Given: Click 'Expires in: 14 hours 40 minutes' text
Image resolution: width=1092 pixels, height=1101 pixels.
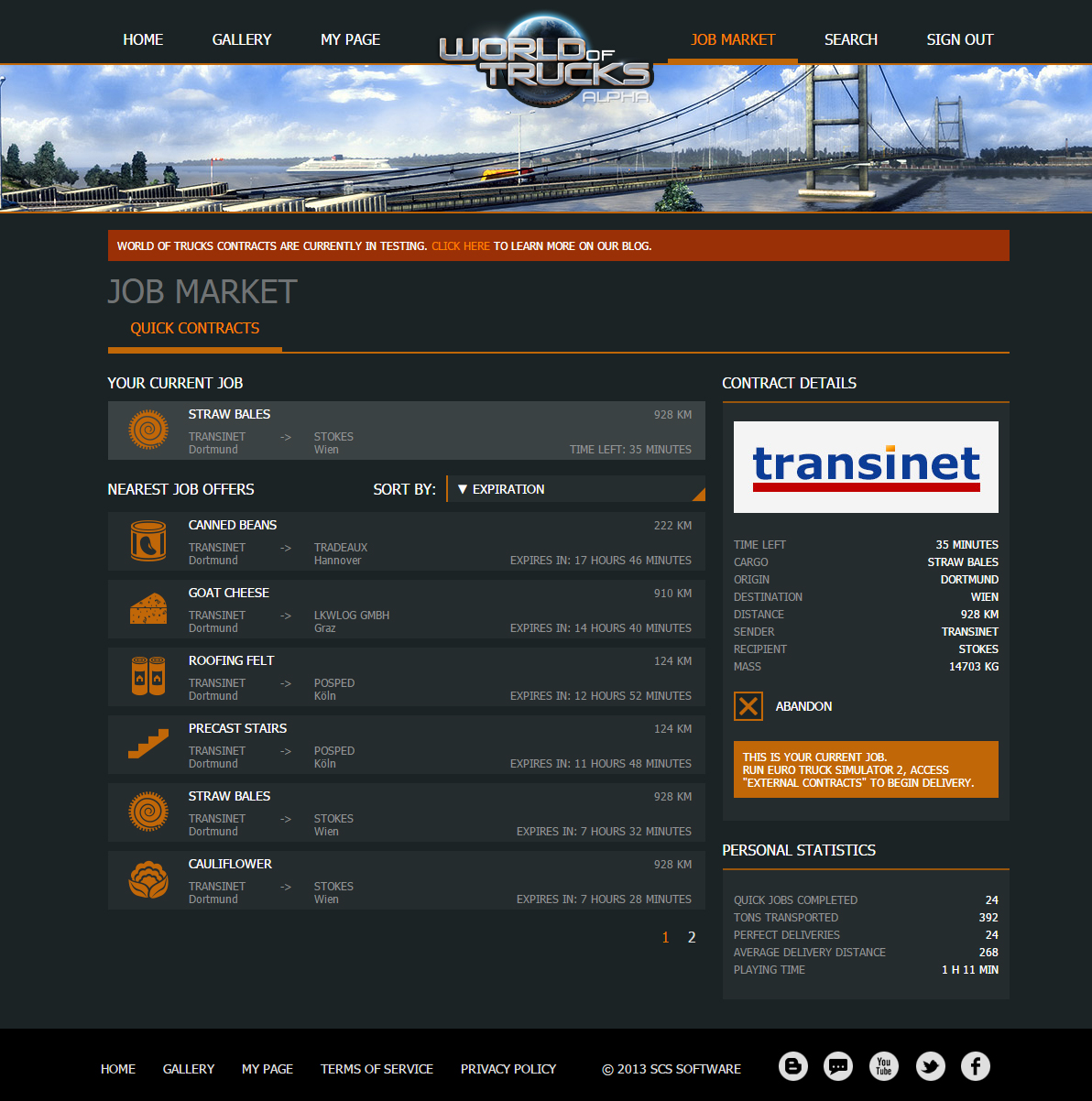Looking at the screenshot, I should click(601, 628).
